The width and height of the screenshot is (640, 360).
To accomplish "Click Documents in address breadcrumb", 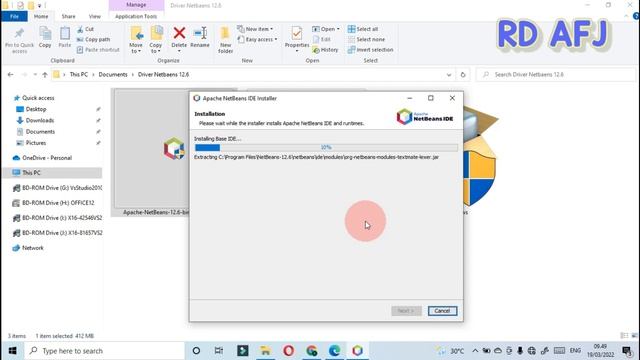I will tap(113, 75).
